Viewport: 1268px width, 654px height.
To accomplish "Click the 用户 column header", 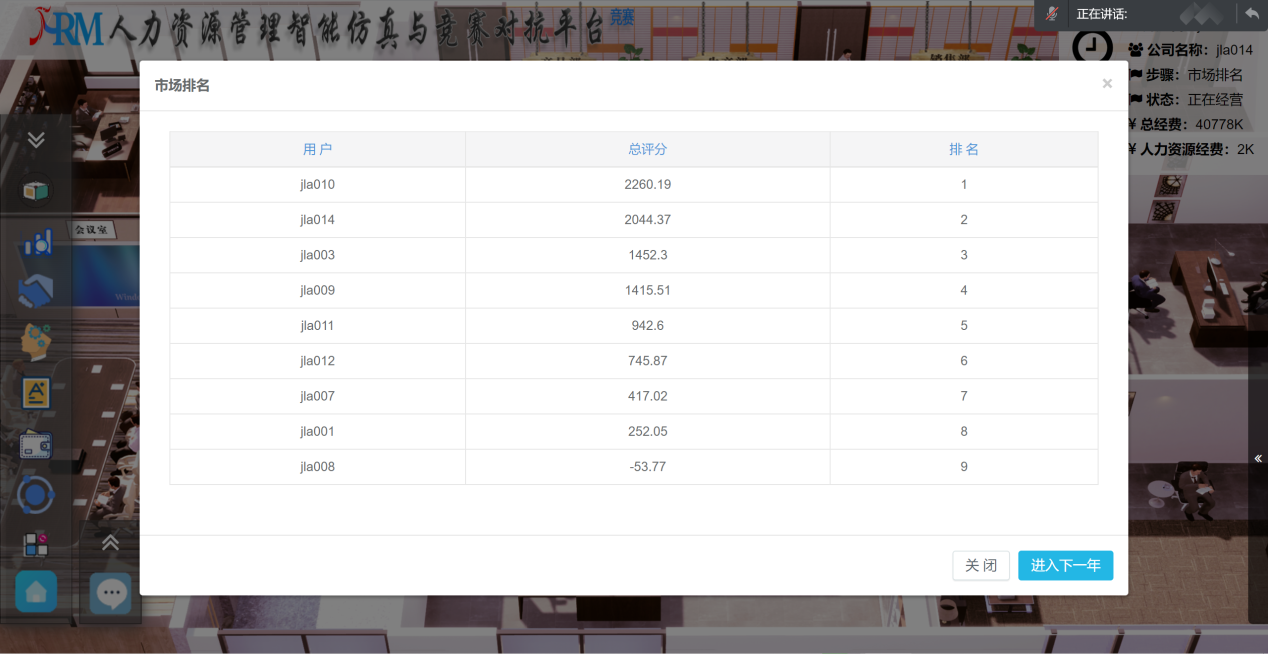I will point(317,149).
